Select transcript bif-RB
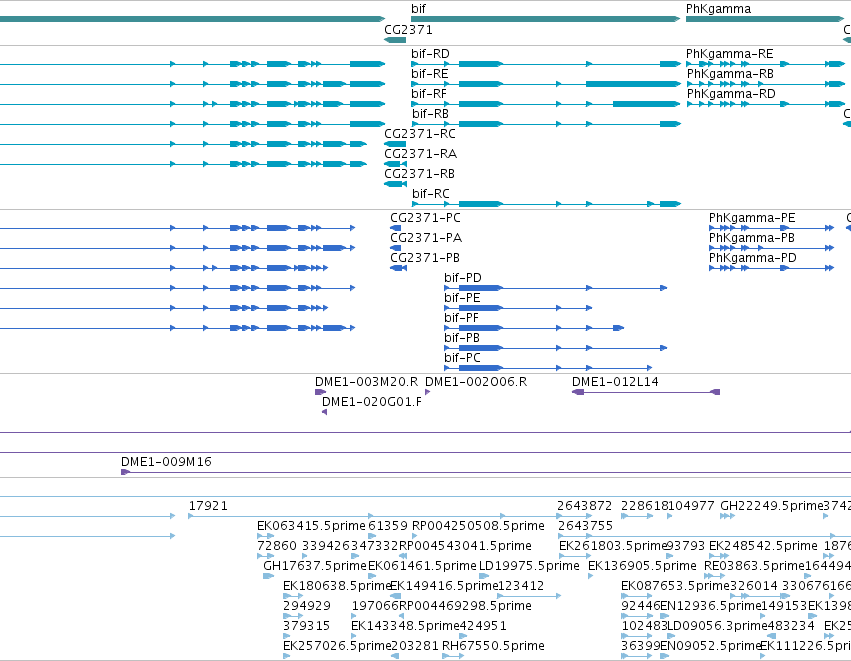Screen dimensions: 851x661 point(430,114)
